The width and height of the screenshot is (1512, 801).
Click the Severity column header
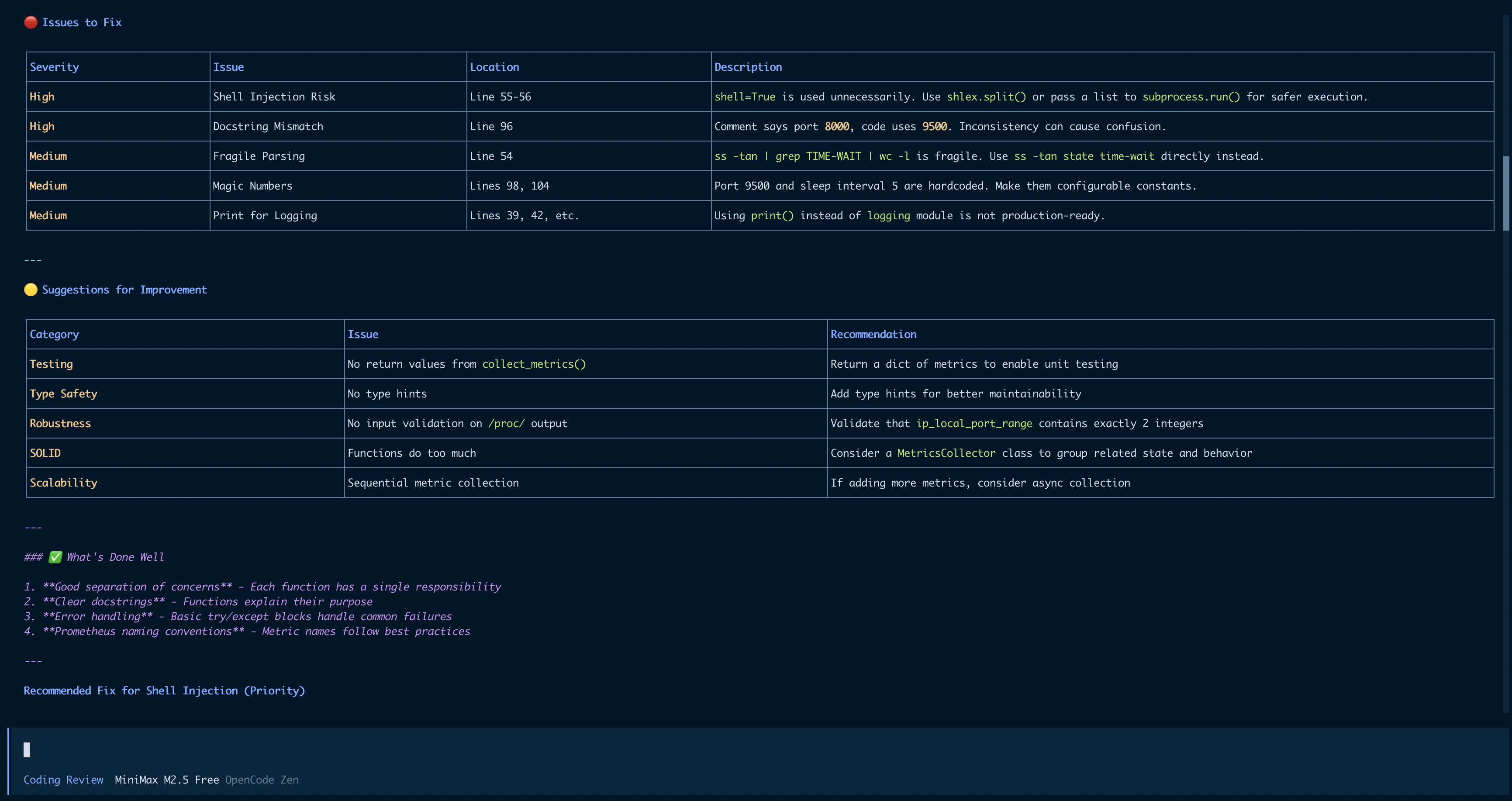54,67
